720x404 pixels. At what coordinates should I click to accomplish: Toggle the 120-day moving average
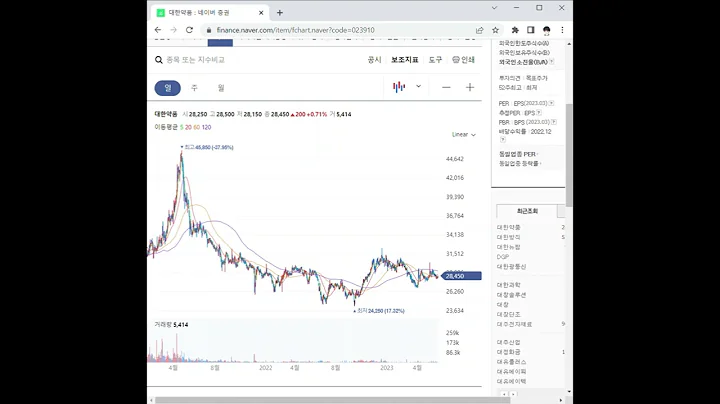[x=206, y=127]
